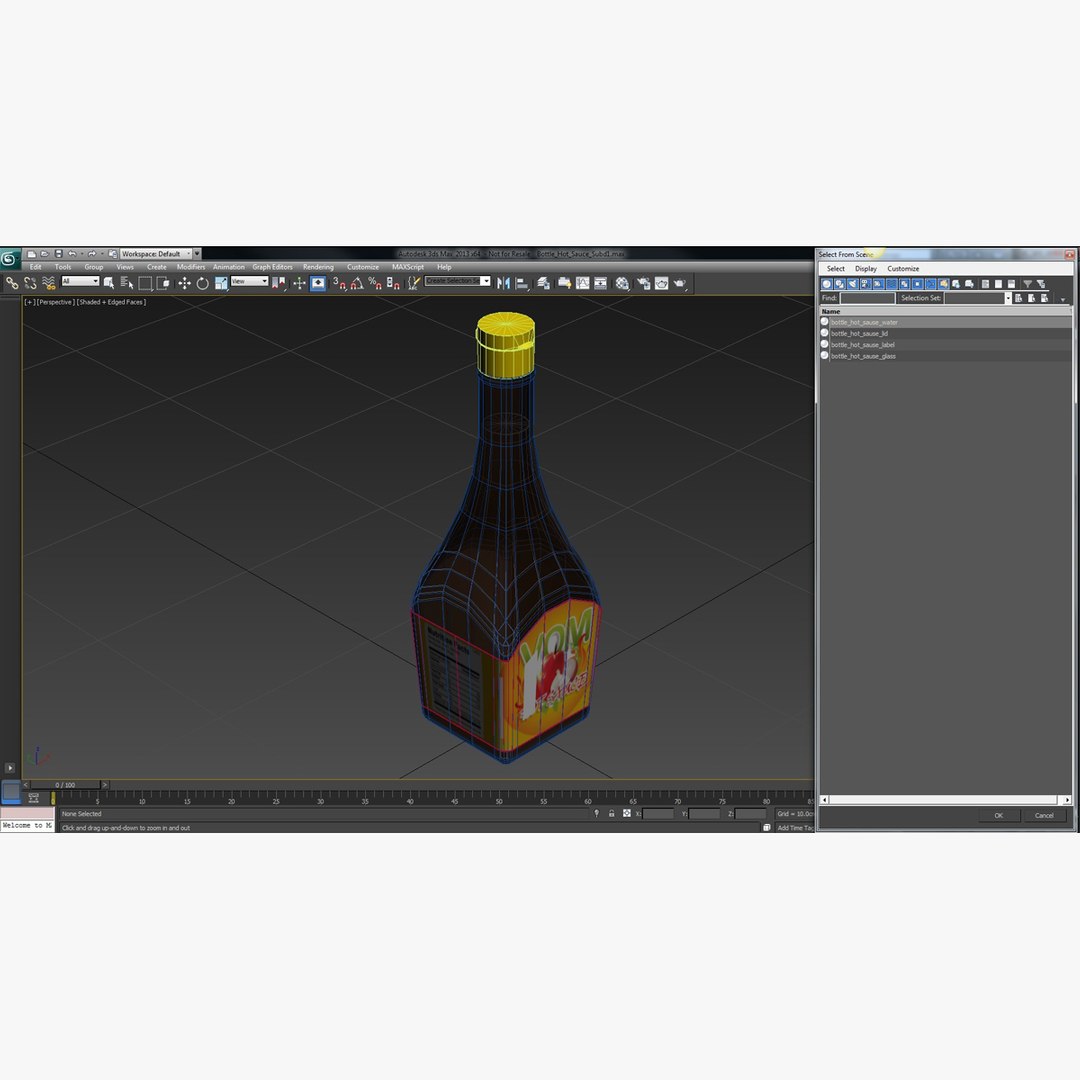Open the Workspace: Default dropdown
Image resolution: width=1080 pixels, height=1080 pixels.
pyautogui.click(x=156, y=254)
